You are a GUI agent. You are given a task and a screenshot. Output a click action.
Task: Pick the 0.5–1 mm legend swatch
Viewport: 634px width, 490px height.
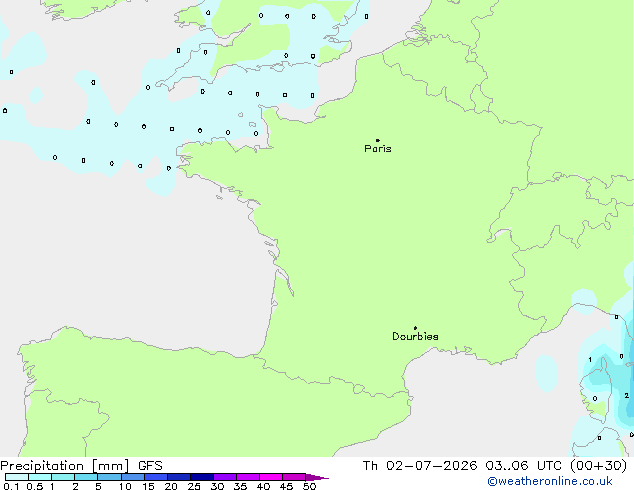(40, 477)
